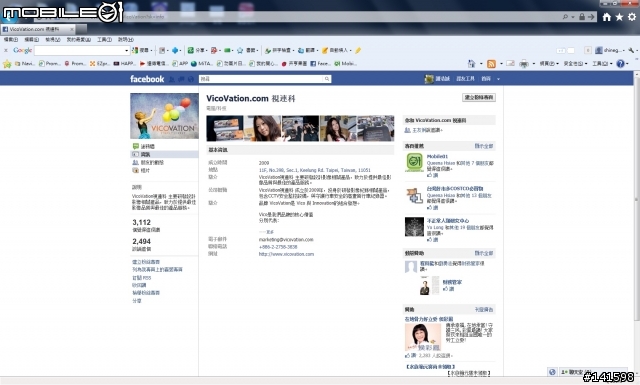Open the Mobi... favorites bar bookmark
This screenshot has height=385, width=640.
click(x=345, y=64)
